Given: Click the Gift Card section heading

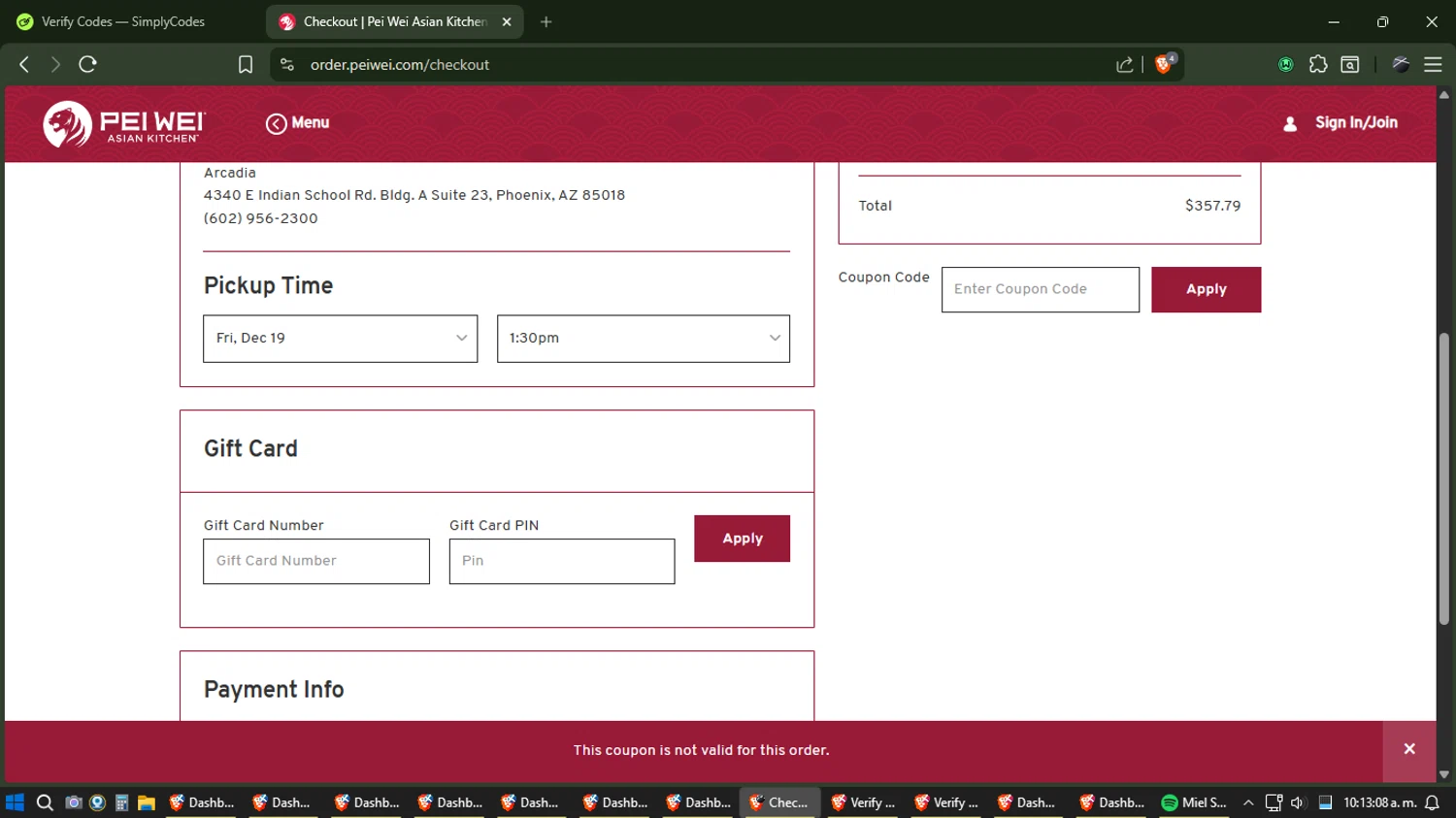Looking at the screenshot, I should click(x=250, y=448).
